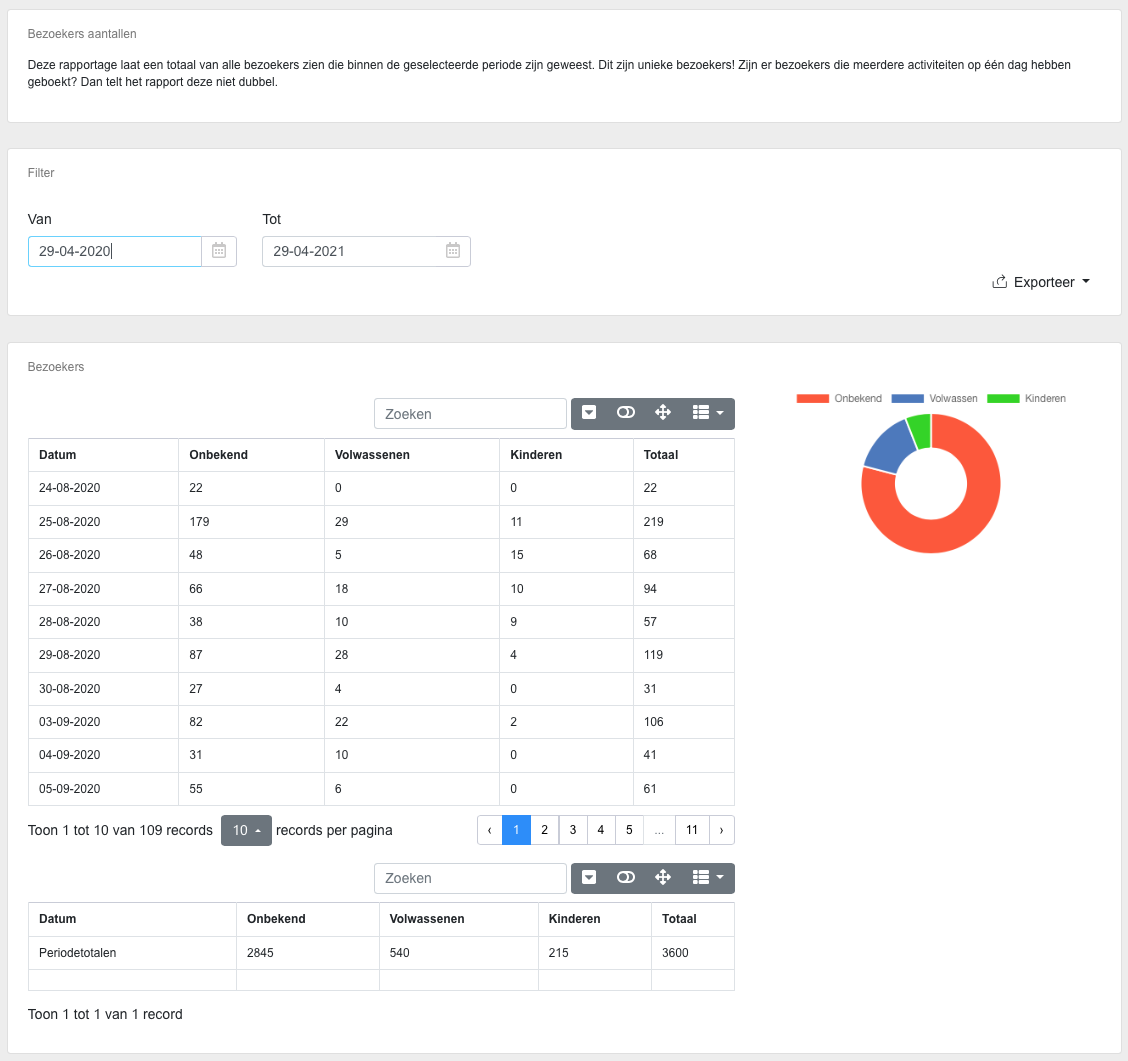Go to next page using the right arrow
Viewport: 1128px width, 1061px height.
click(x=721, y=830)
